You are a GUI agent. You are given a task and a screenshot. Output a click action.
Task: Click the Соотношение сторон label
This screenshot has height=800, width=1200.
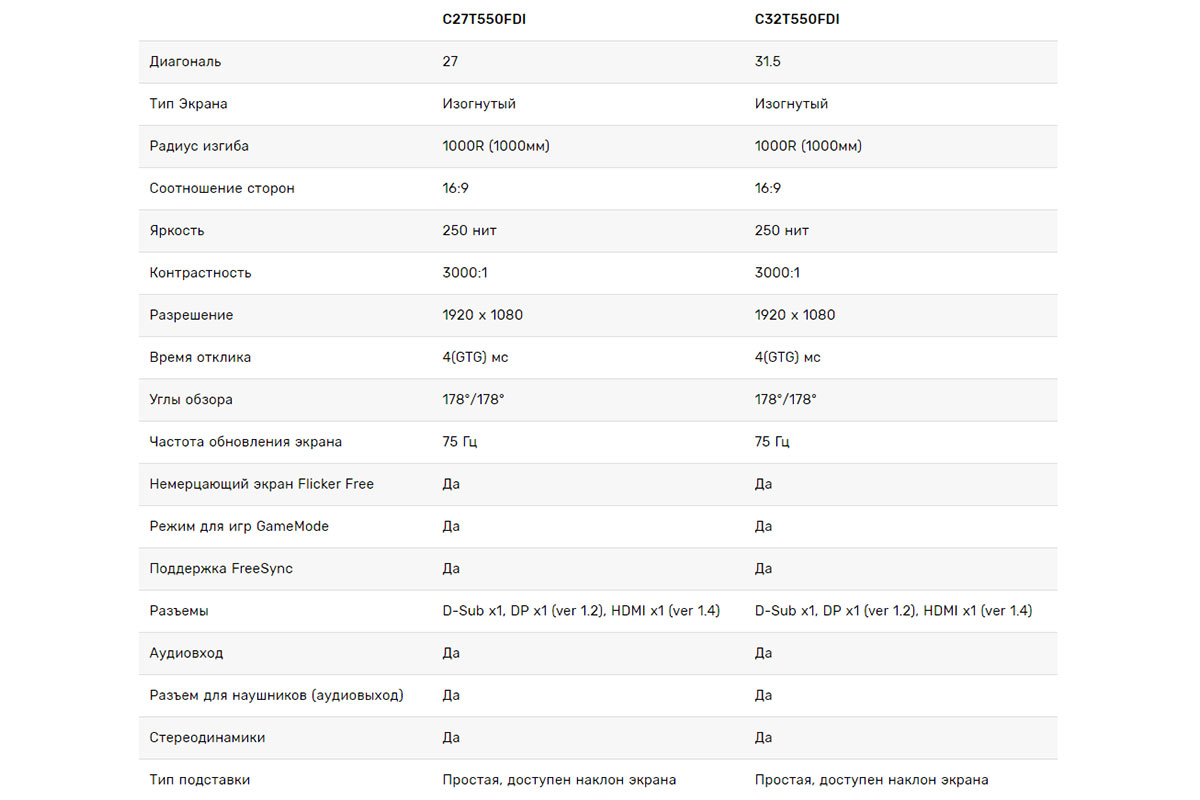point(222,188)
